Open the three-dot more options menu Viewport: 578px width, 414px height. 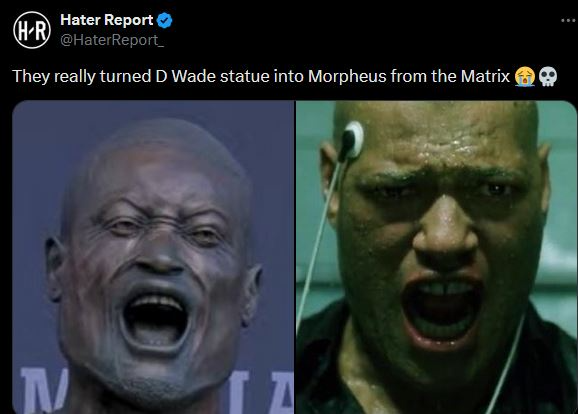[x=568, y=20]
